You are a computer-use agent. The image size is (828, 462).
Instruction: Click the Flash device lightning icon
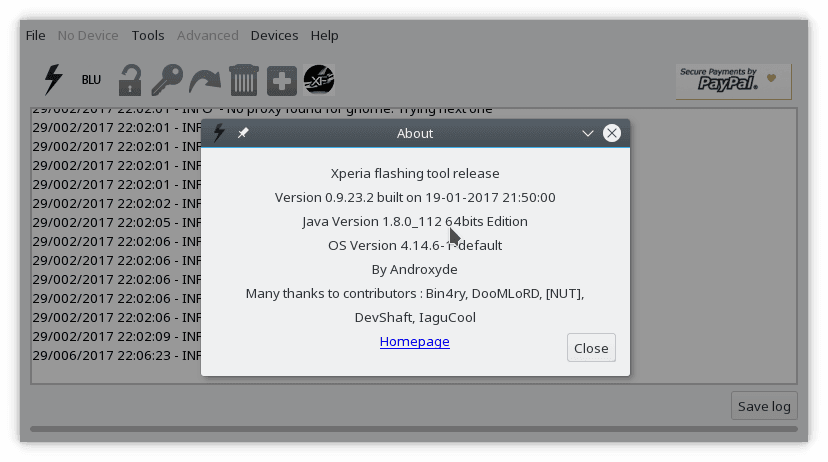click(53, 80)
